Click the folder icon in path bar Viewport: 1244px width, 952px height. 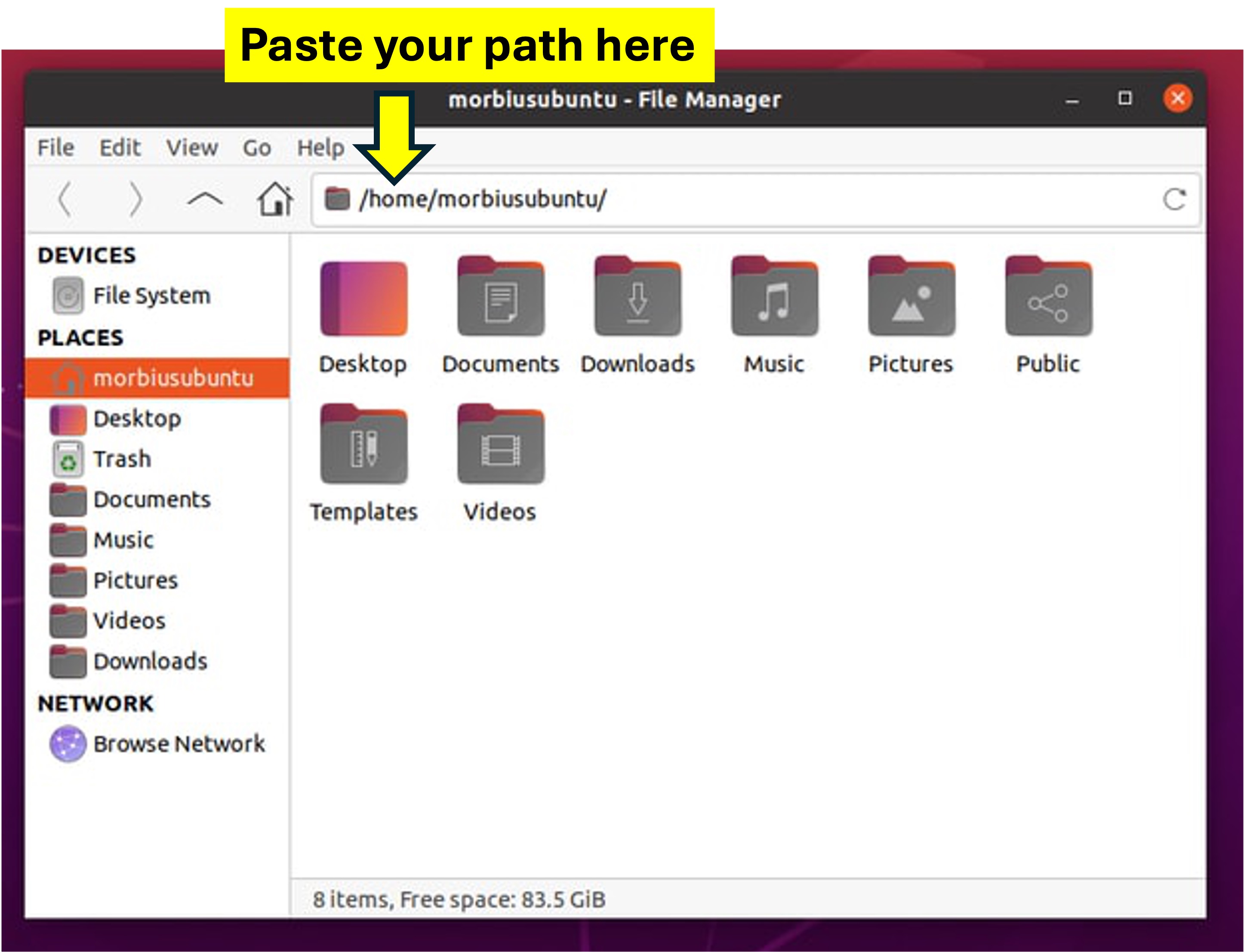click(337, 199)
